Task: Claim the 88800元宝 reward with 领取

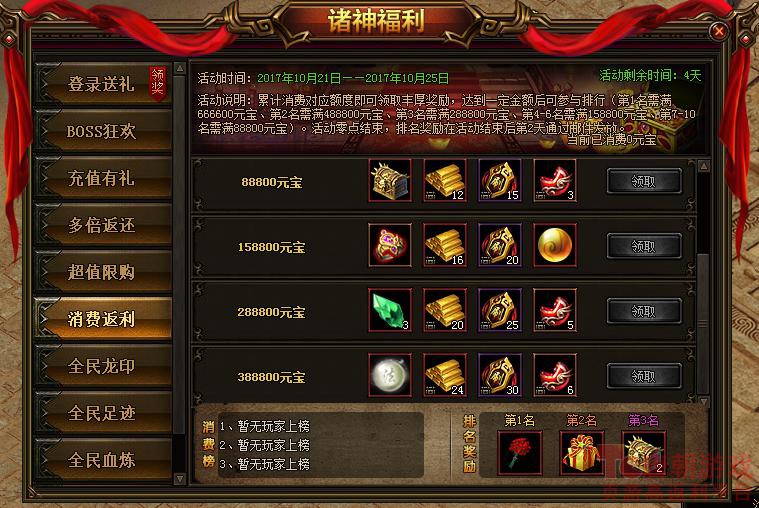Action: 644,181
